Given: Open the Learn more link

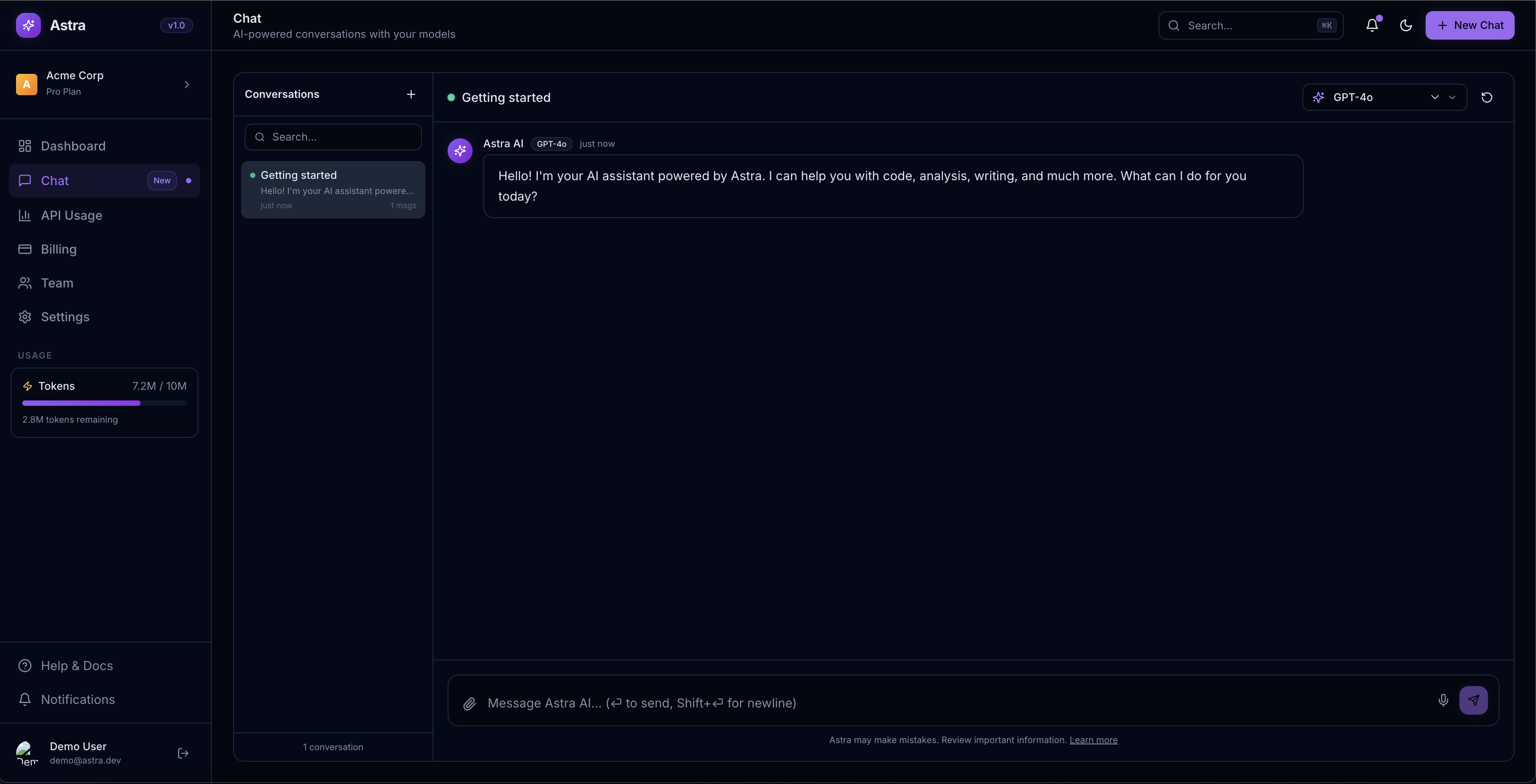Looking at the screenshot, I should (1094, 740).
